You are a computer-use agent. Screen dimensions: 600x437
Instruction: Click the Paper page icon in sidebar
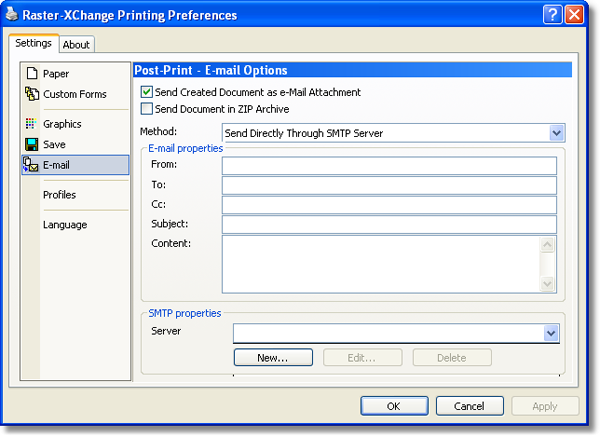(x=32, y=73)
